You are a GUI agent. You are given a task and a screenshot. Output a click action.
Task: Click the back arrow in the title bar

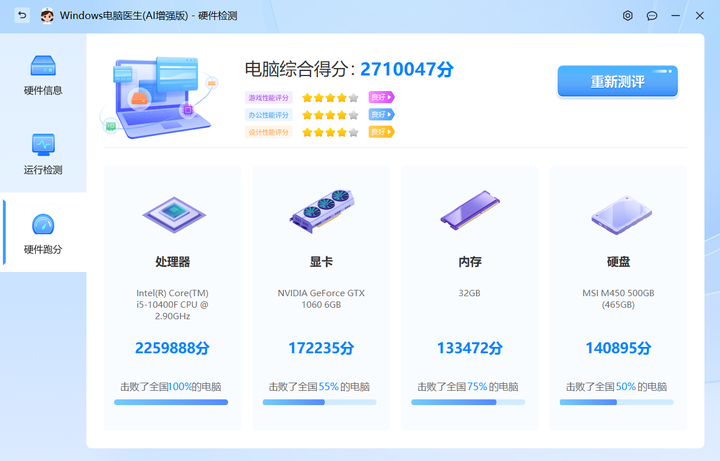[x=22, y=16]
